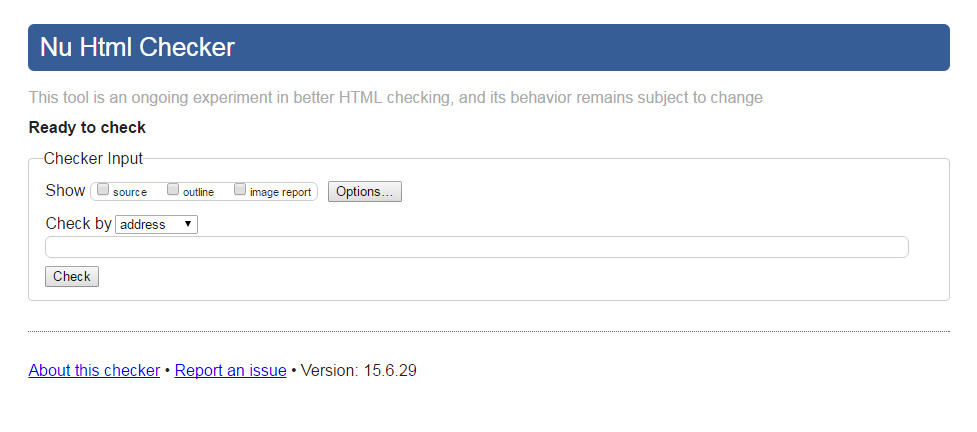The height and width of the screenshot is (432, 977).
Task: Click the 'source' label text
Action: [130, 193]
